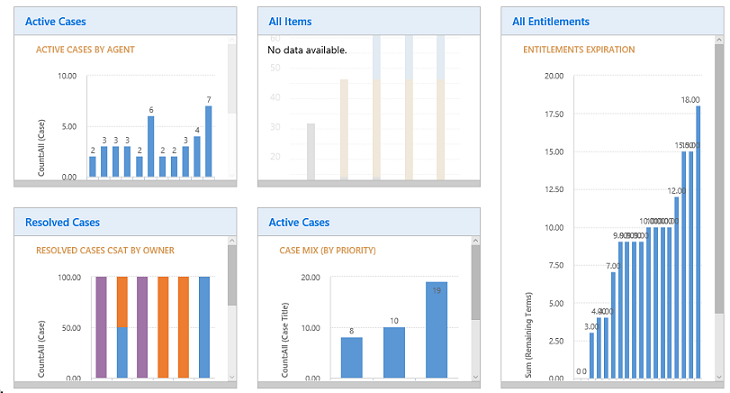Select the bar labeled 19 in Case Mix chart
Viewport: 730px width, 393px height.
click(x=436, y=330)
